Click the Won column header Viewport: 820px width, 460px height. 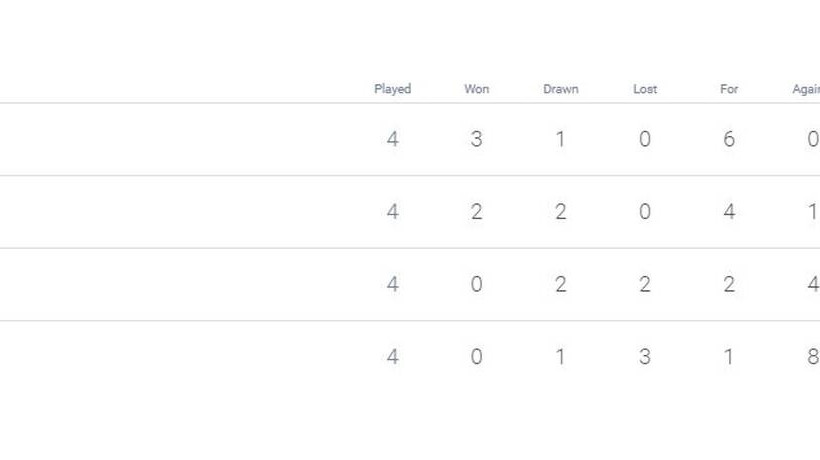476,89
